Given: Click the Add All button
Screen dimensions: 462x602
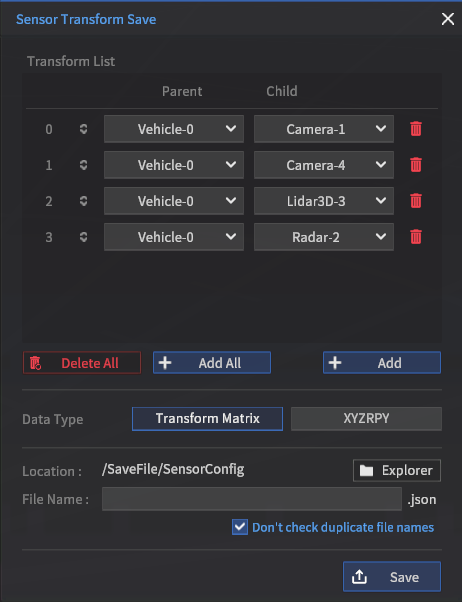Looking at the screenshot, I should (x=212, y=363).
